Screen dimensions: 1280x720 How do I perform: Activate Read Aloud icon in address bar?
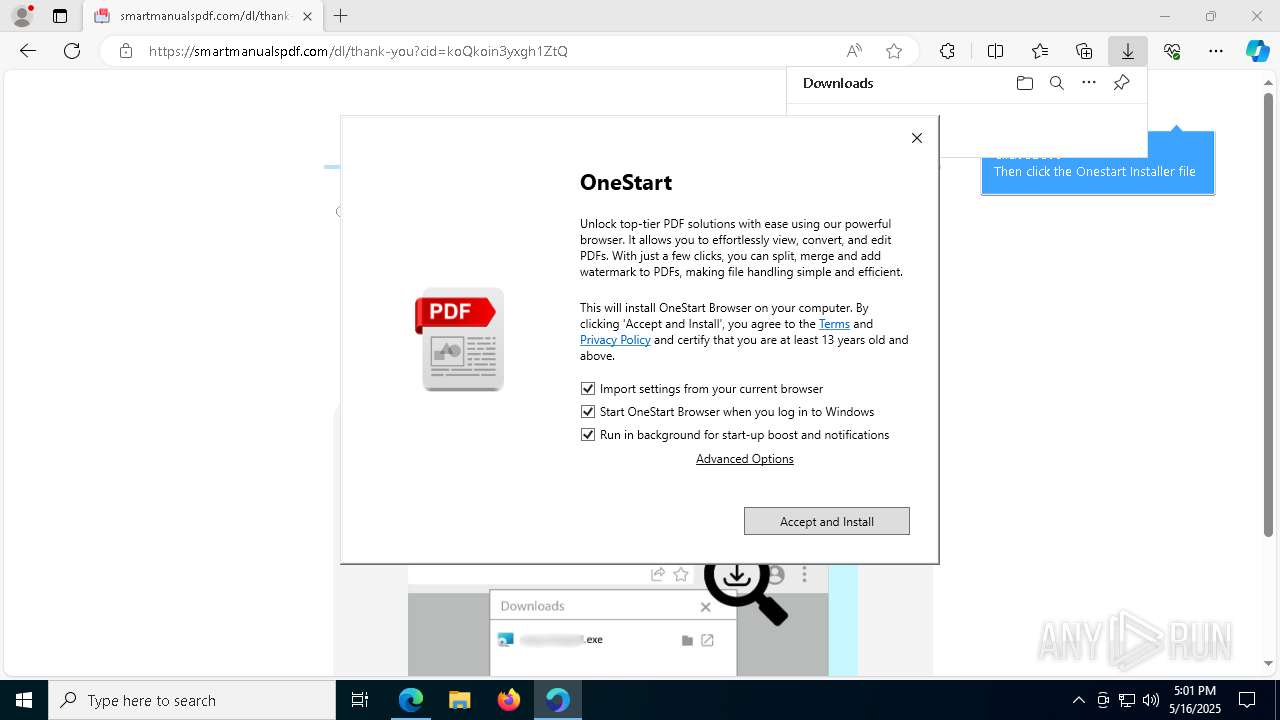(x=854, y=51)
